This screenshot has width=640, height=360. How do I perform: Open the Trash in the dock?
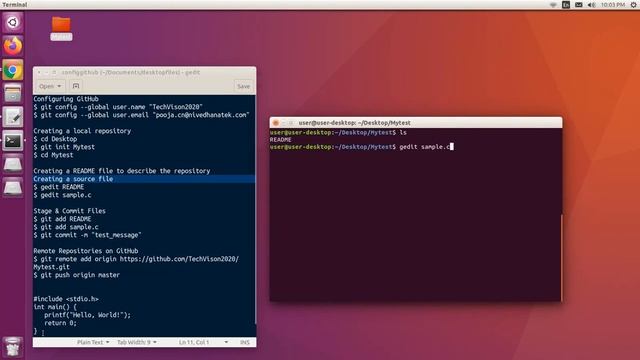tap(13, 347)
